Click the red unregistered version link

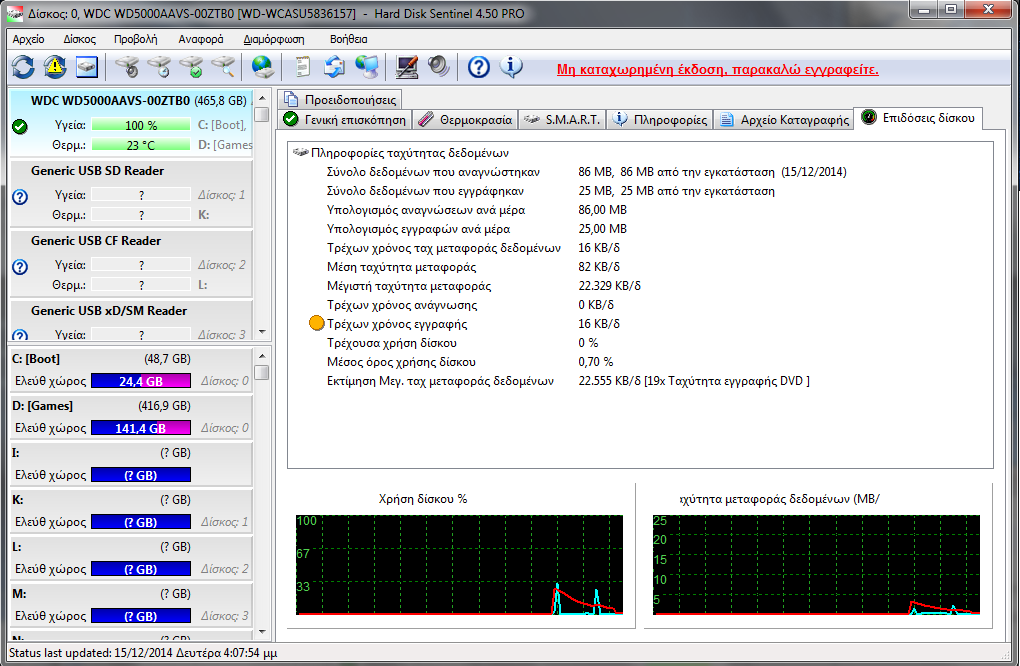click(x=718, y=70)
